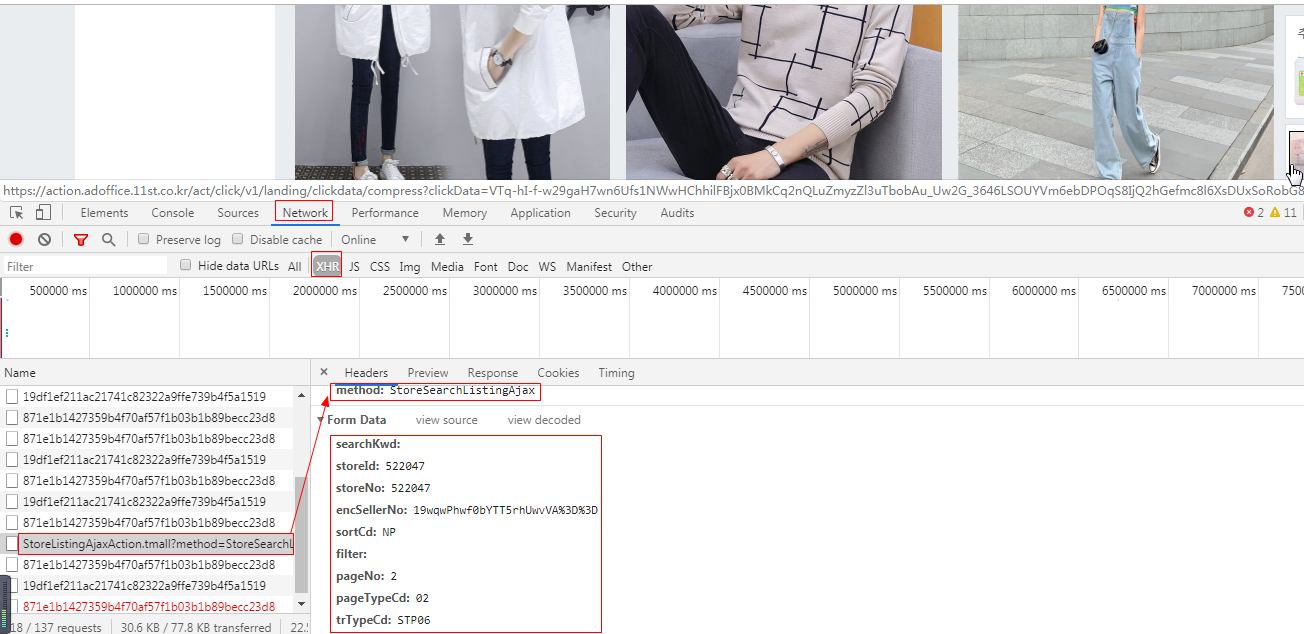Open the Performance panel tab
The image size is (1304, 634).
coord(385,212)
